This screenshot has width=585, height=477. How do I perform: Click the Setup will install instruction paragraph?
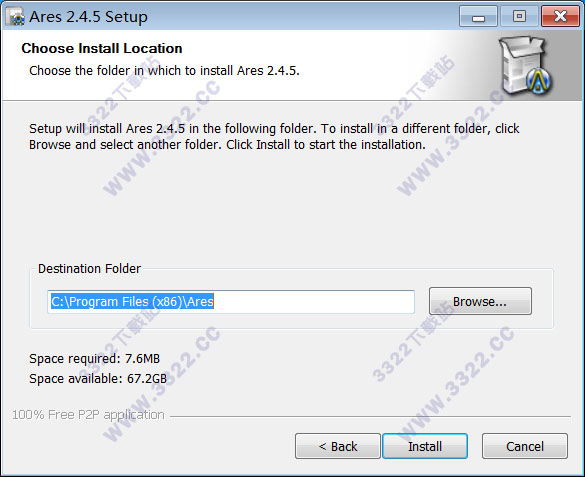(x=274, y=136)
